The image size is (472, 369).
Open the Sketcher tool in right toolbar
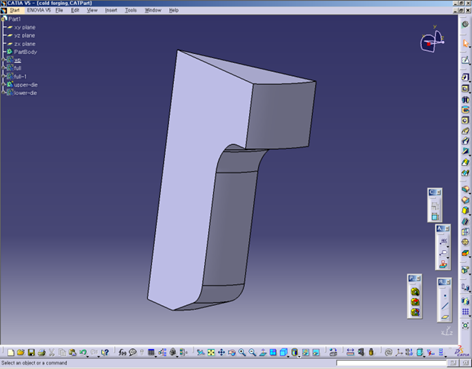[465, 60]
